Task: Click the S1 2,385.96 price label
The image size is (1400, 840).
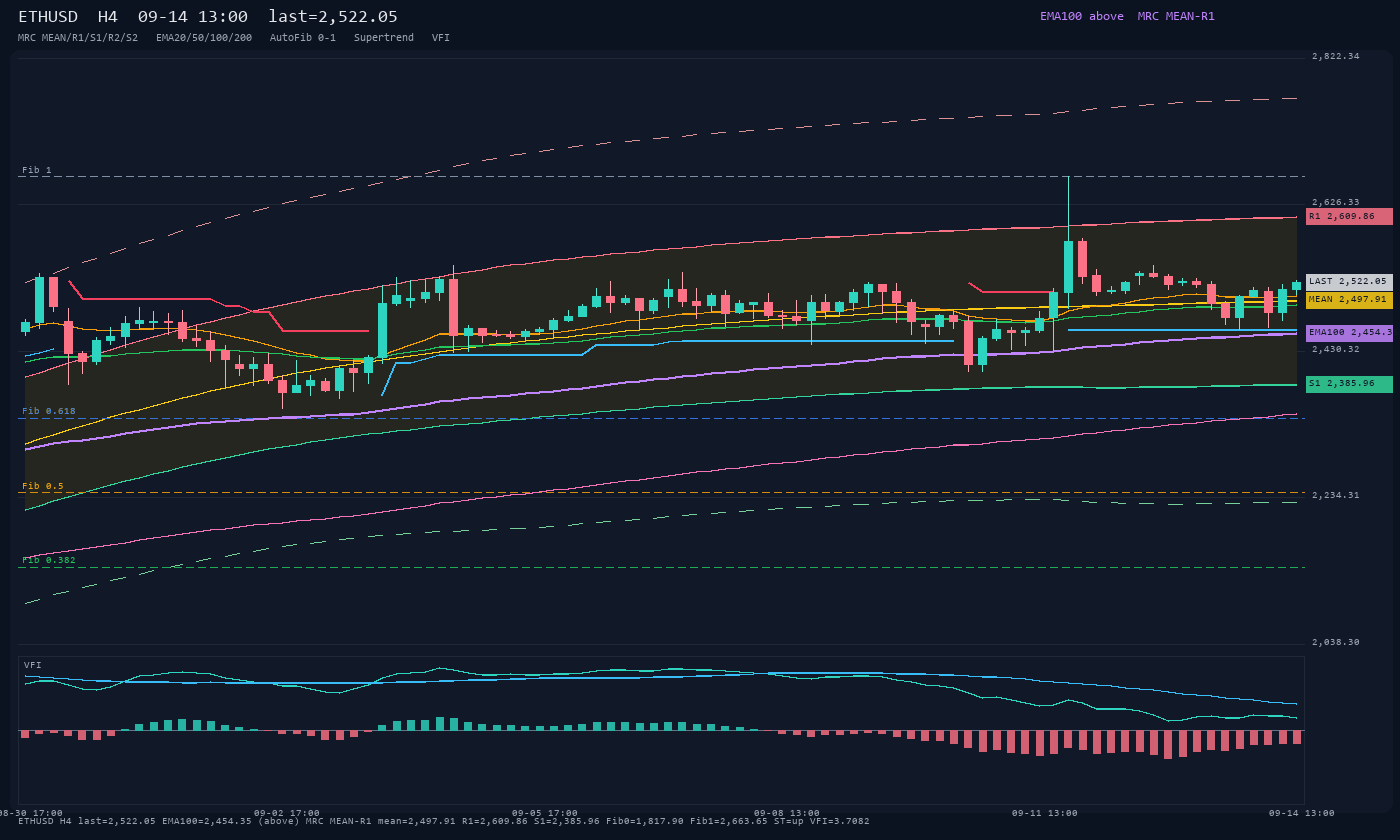Action: [x=1349, y=384]
